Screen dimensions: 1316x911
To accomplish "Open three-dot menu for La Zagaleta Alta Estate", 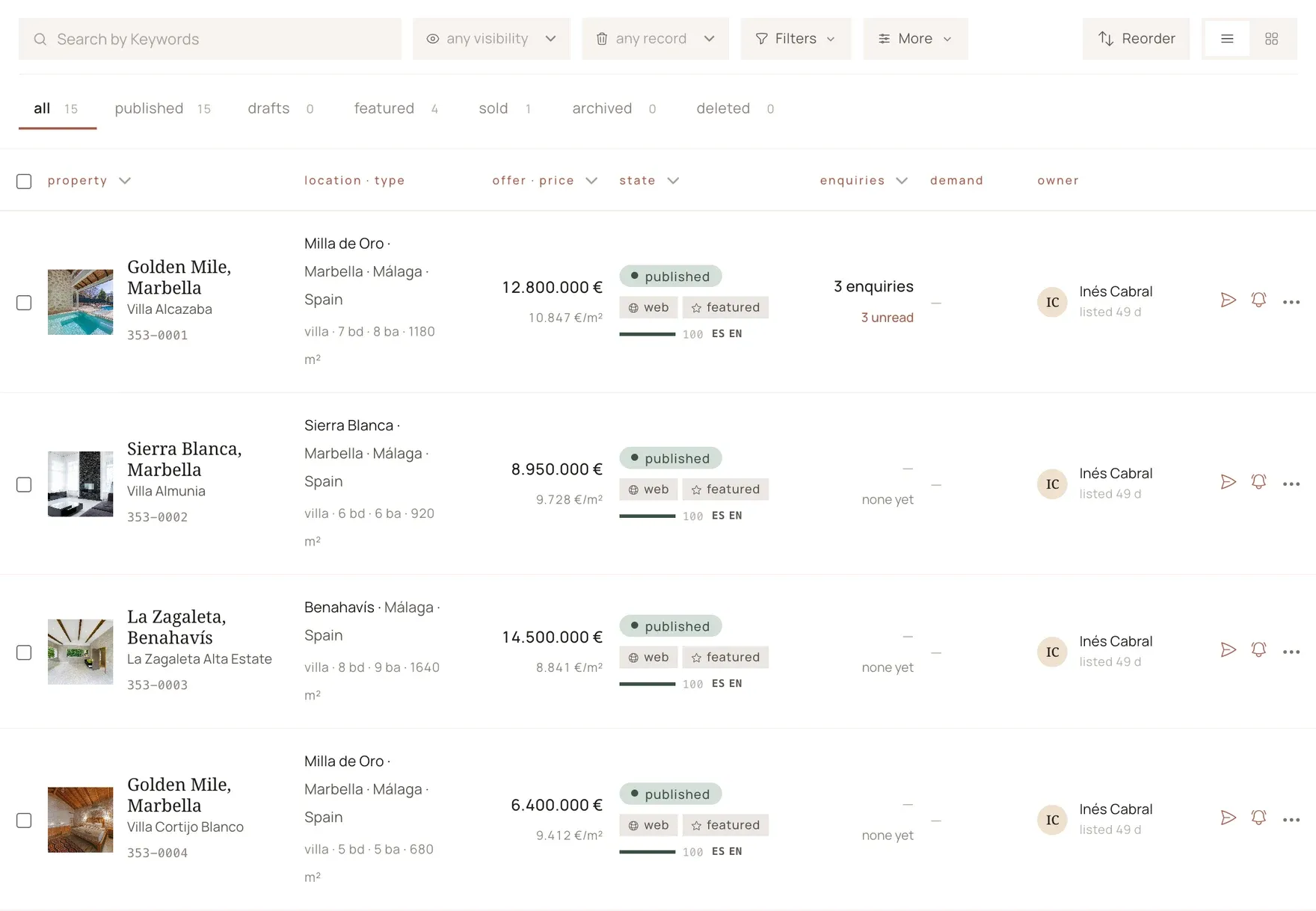I will point(1291,652).
